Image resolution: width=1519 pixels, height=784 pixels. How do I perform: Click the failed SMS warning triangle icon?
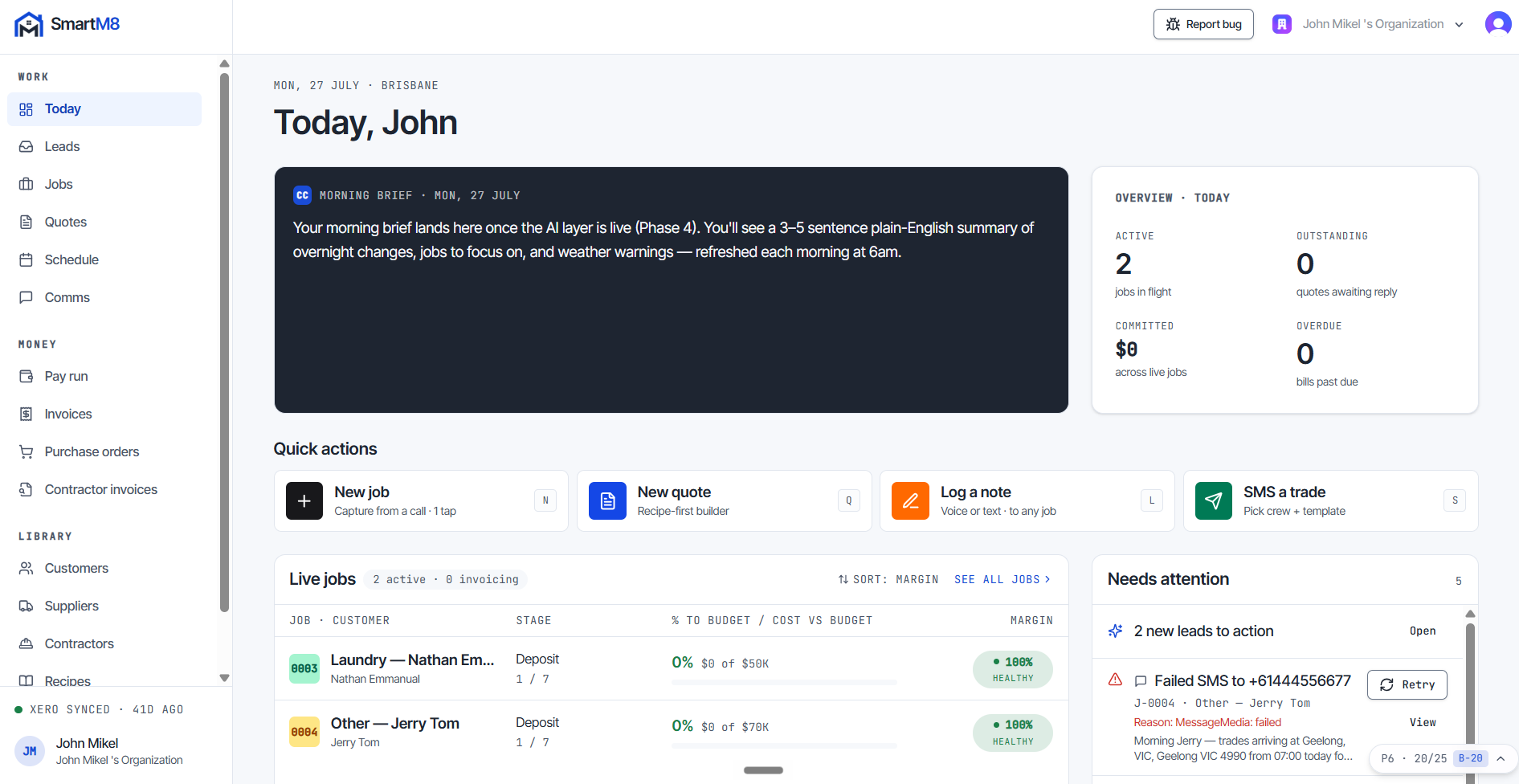pos(1116,680)
